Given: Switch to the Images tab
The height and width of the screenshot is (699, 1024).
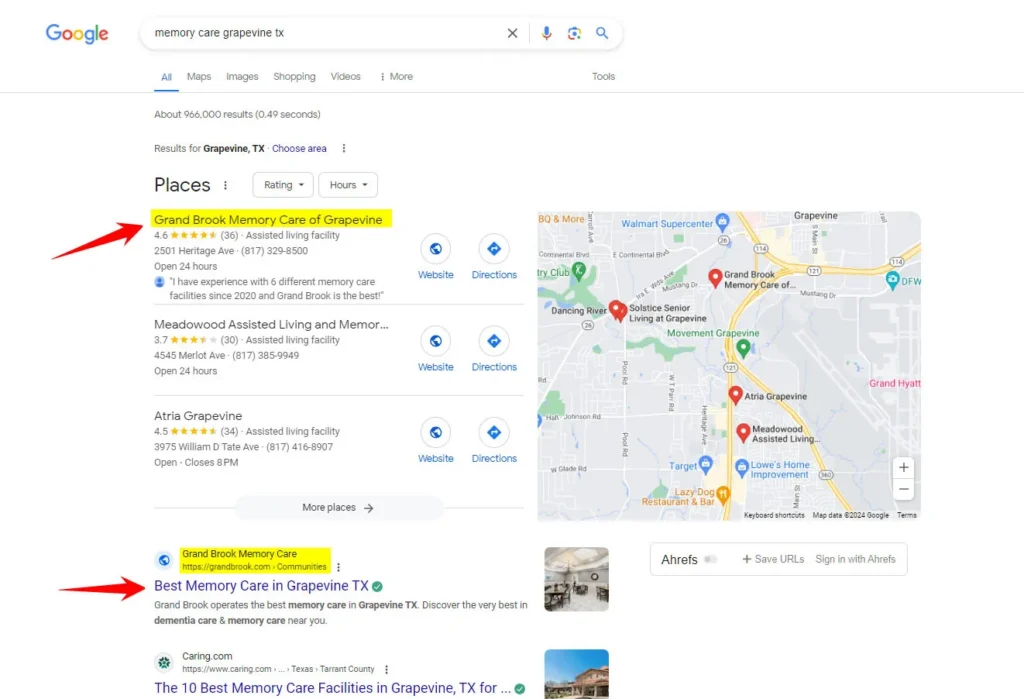Looking at the screenshot, I should point(242,77).
